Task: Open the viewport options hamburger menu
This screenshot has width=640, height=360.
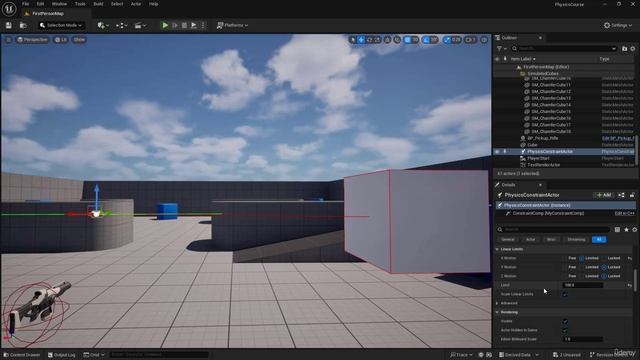Action: (9, 40)
